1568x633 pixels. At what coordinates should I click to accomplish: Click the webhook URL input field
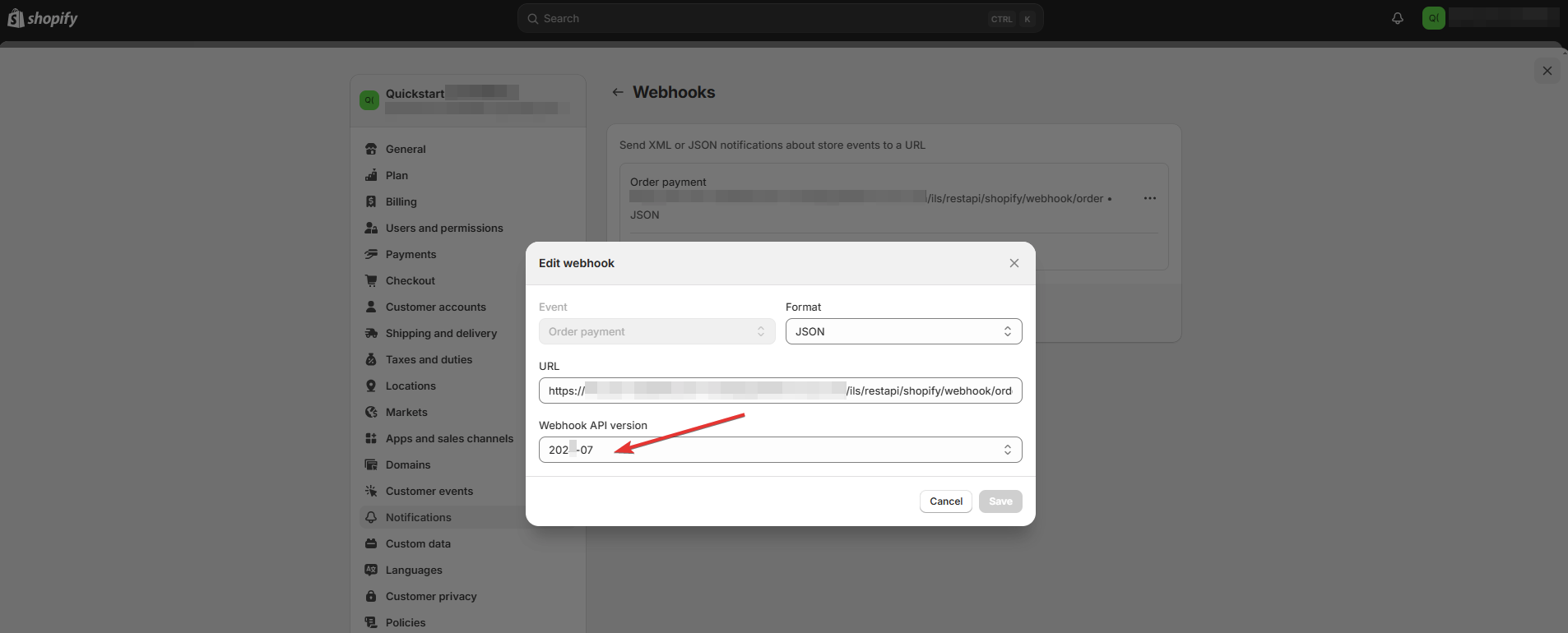pos(780,390)
